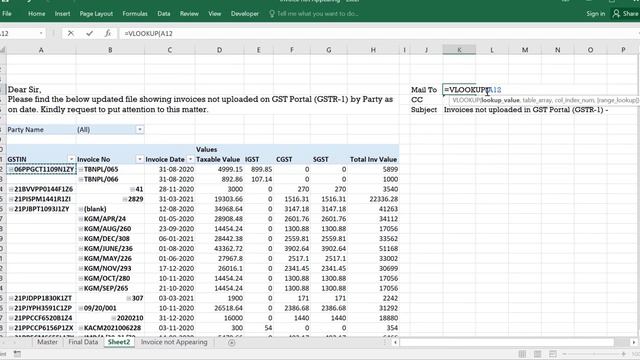
Task: Open the Formulas ribbon tab
Action: [x=135, y=14]
